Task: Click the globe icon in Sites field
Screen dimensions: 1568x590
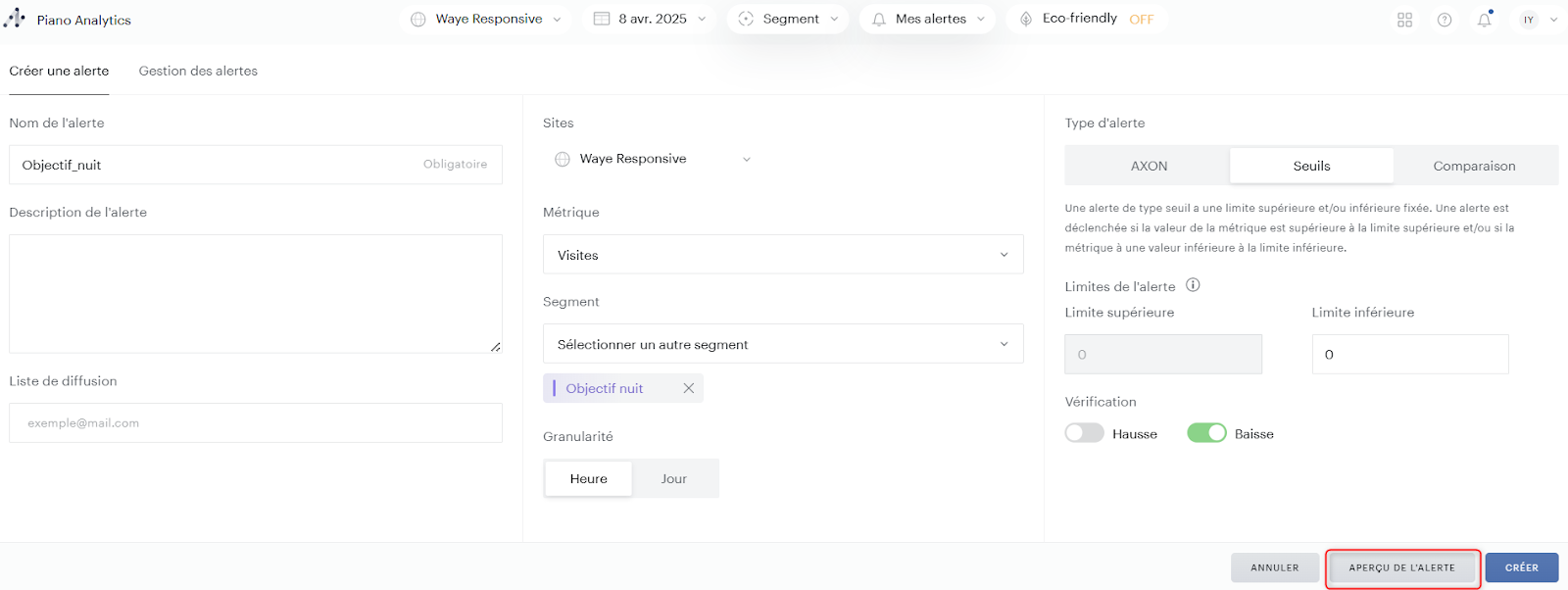Action: coord(563,159)
